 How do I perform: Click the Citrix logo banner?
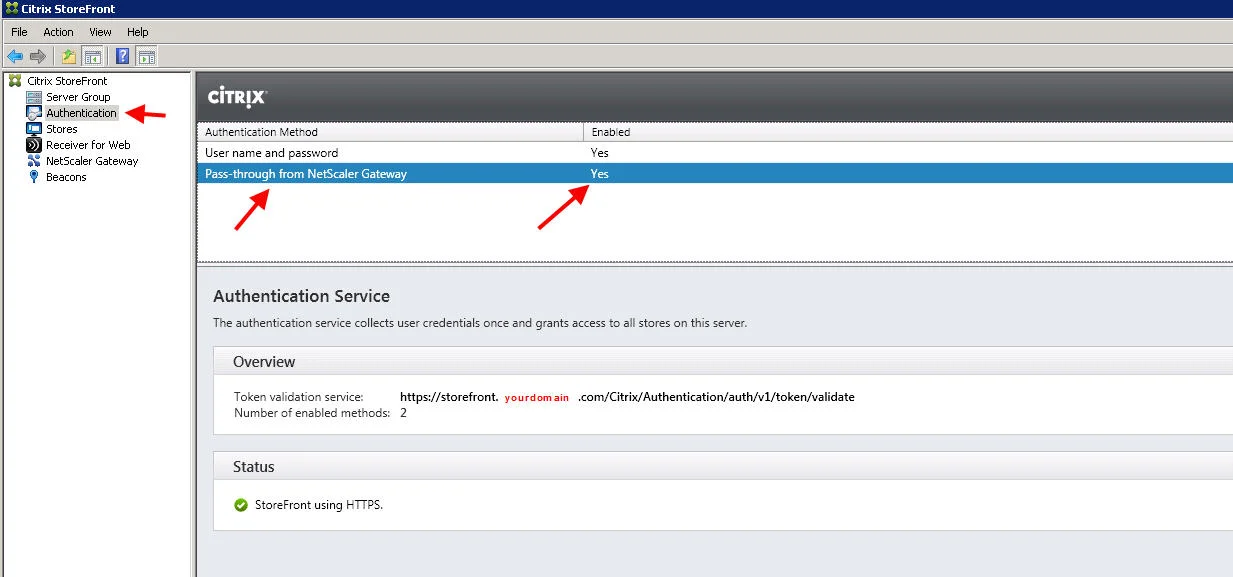pos(236,97)
